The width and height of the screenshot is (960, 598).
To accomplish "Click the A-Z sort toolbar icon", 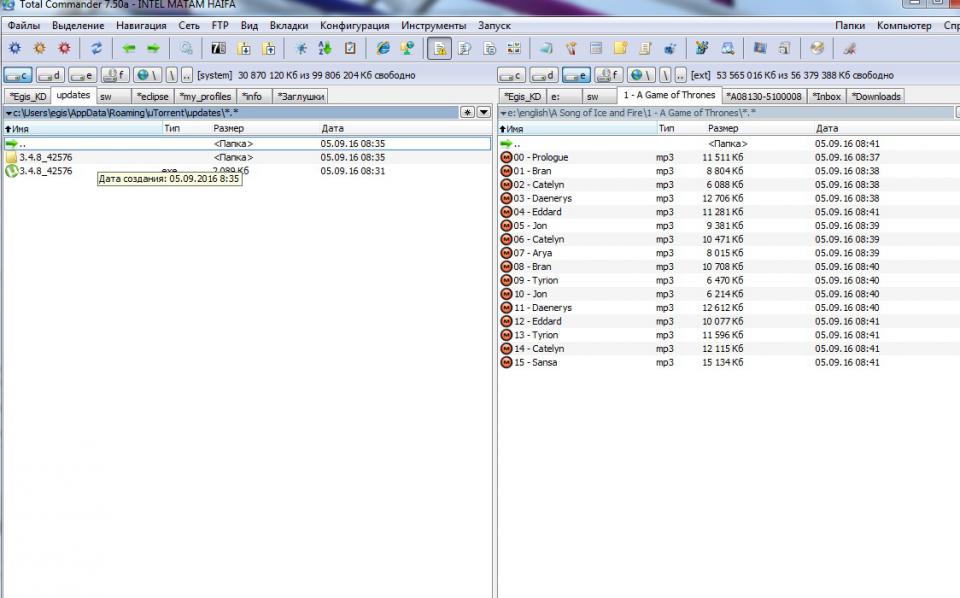I will [x=325, y=48].
